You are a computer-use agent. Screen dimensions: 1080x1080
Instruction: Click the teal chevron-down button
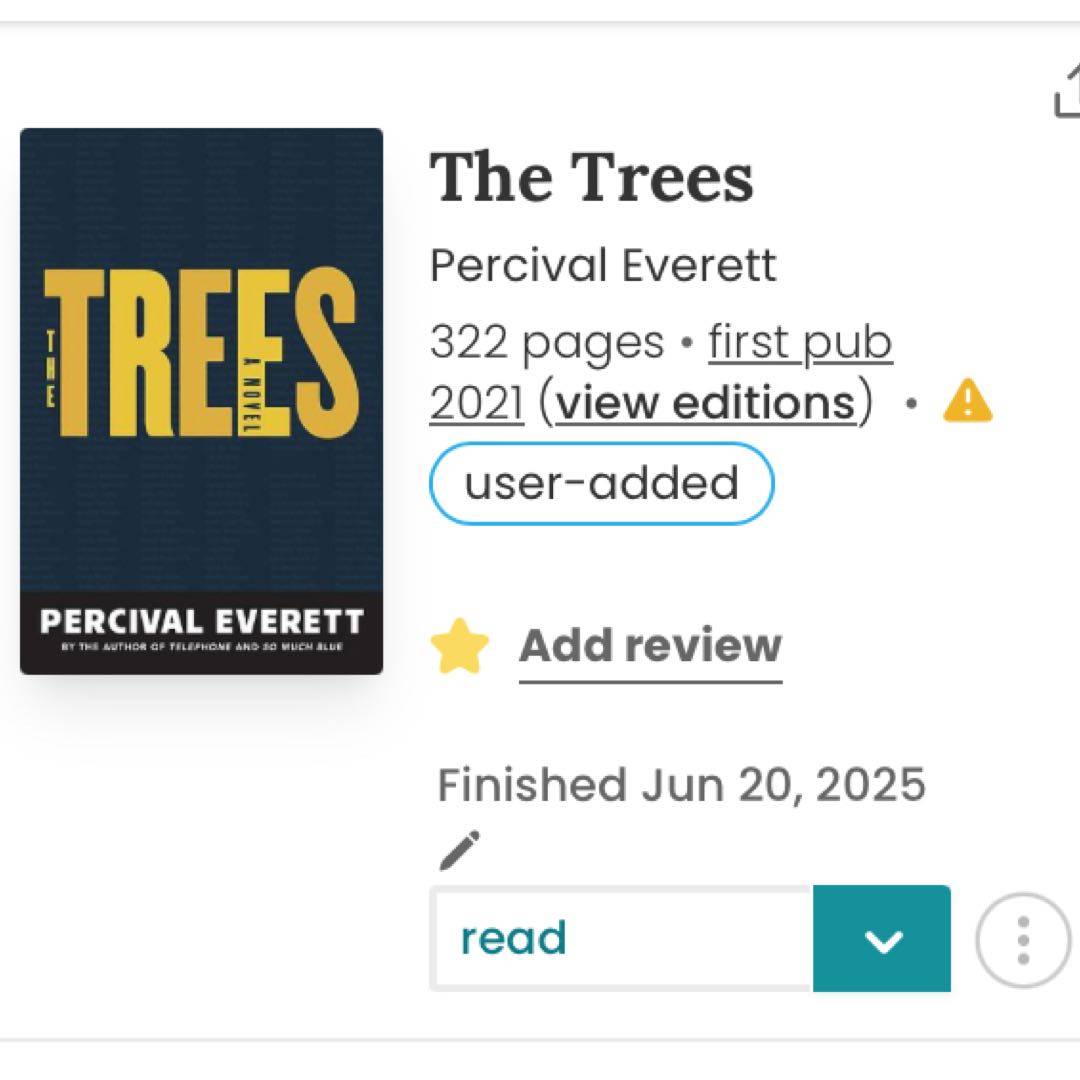click(x=882, y=939)
